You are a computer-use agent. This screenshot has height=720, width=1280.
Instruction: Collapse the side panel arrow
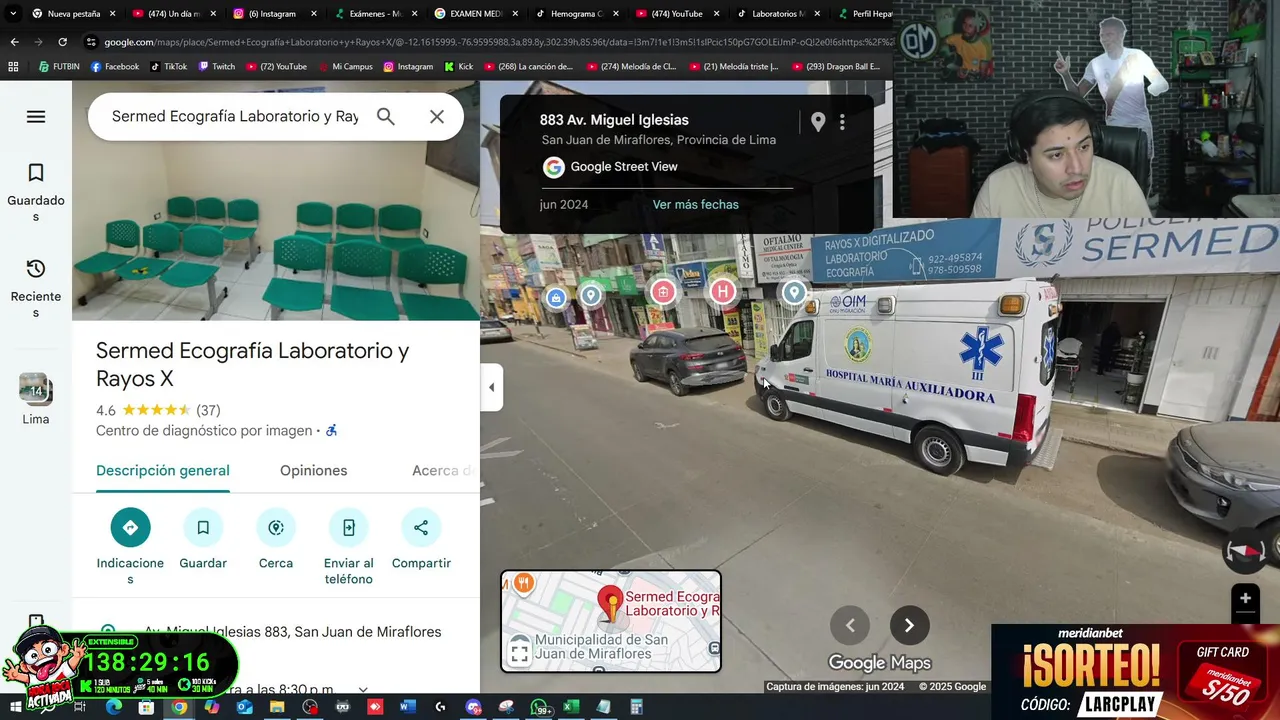[491, 387]
